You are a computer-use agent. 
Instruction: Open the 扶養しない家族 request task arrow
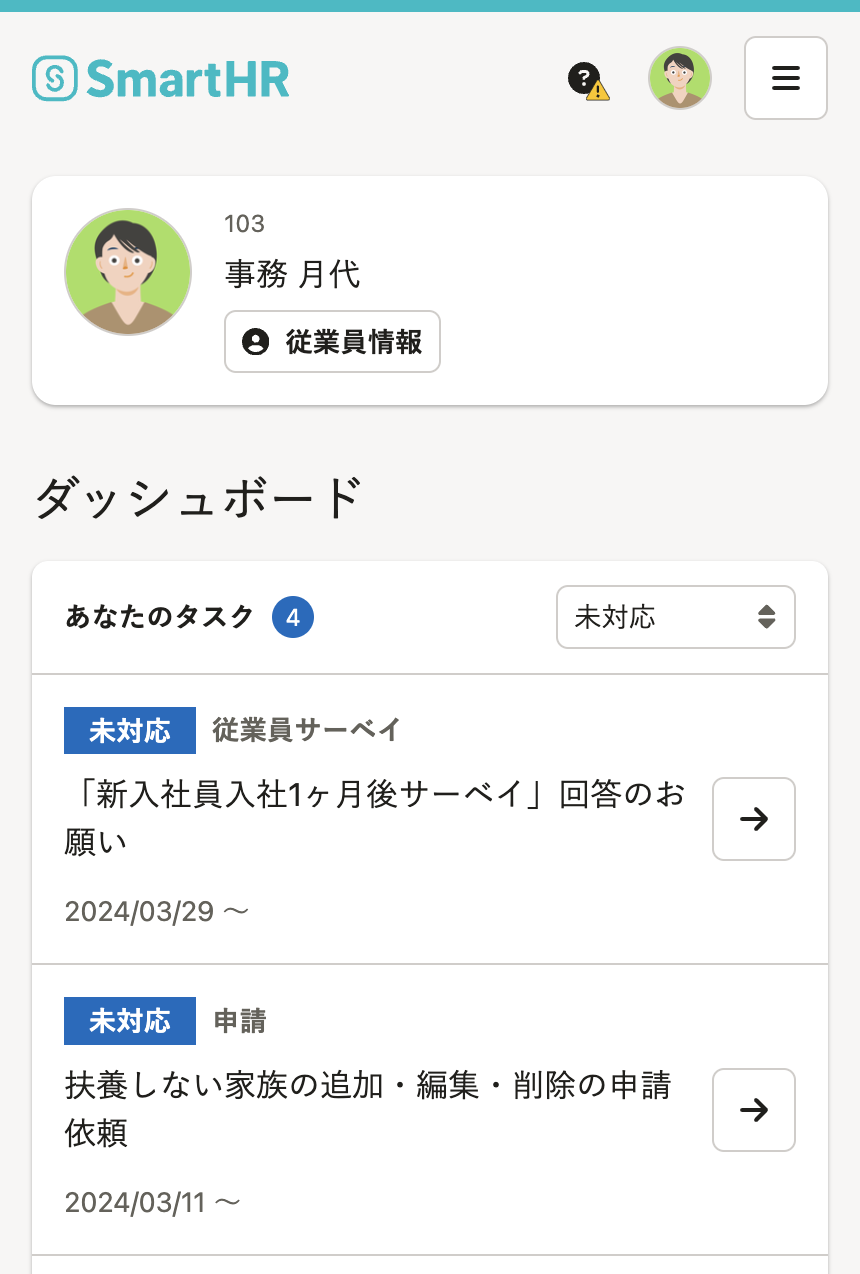(x=753, y=1110)
